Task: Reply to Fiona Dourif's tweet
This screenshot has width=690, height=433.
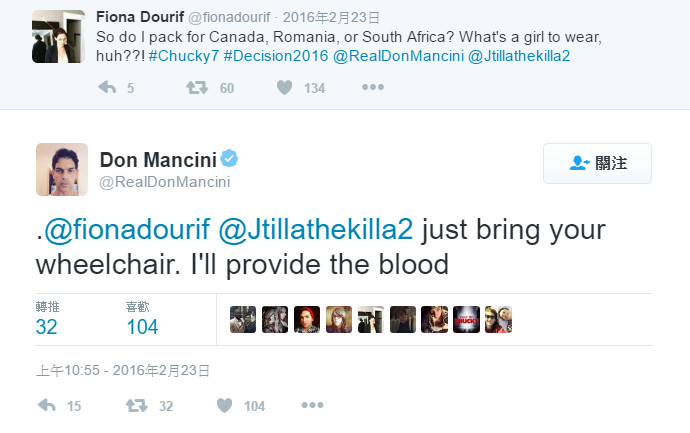Action: coord(107,88)
